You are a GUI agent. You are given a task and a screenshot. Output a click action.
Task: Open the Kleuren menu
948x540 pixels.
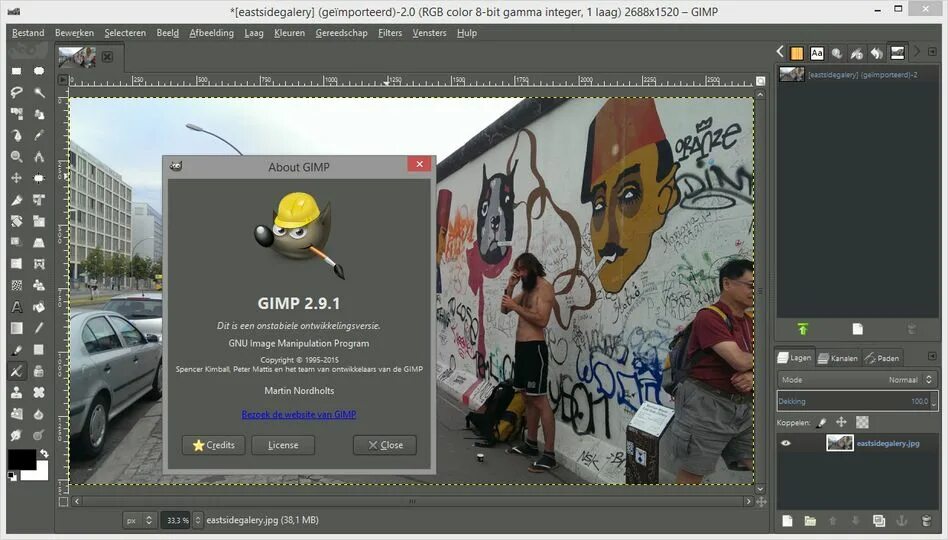pos(289,33)
